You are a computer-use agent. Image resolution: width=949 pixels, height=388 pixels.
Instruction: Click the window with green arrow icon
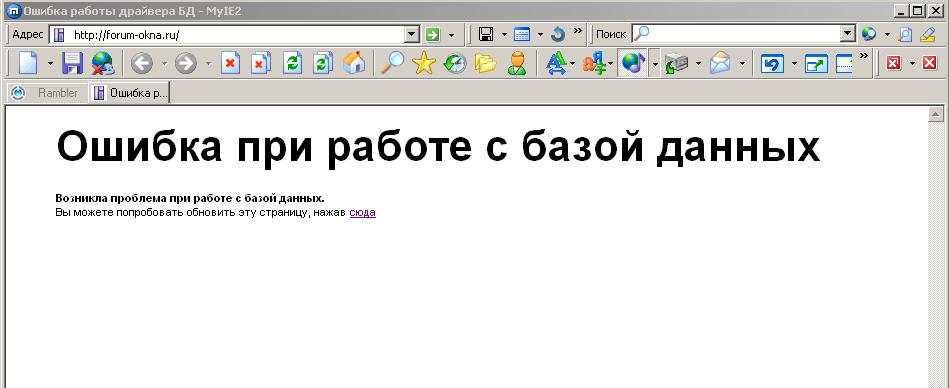coord(816,63)
